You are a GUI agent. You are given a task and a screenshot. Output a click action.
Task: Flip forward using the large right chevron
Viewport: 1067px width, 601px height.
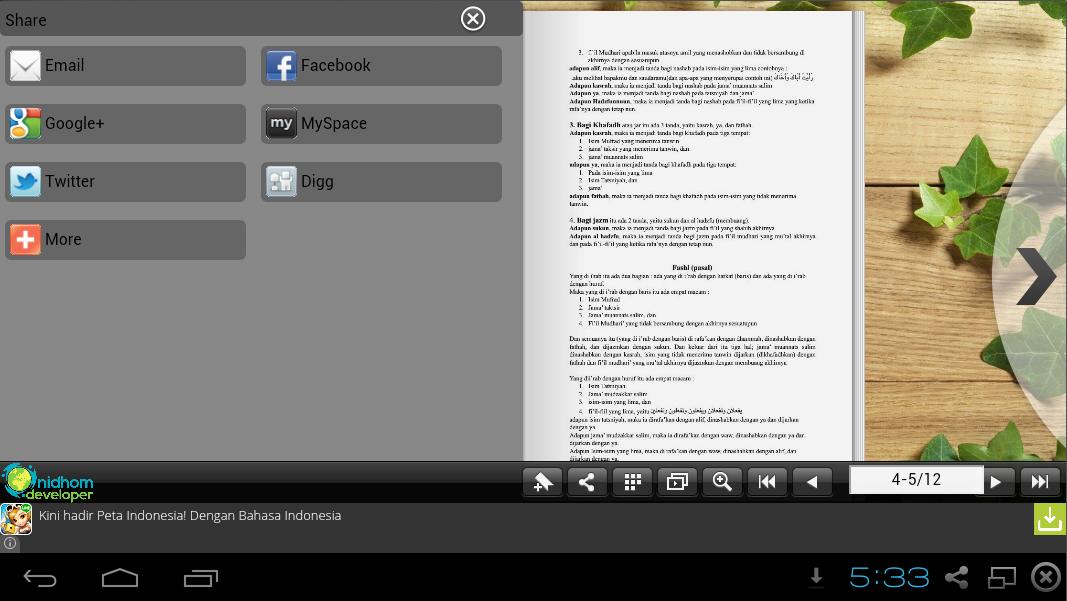click(x=1035, y=276)
